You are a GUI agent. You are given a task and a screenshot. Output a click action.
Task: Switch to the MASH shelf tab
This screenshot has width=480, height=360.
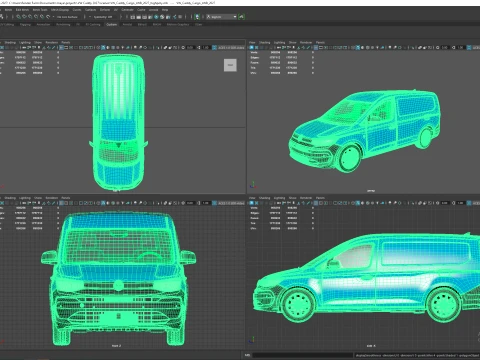156,24
